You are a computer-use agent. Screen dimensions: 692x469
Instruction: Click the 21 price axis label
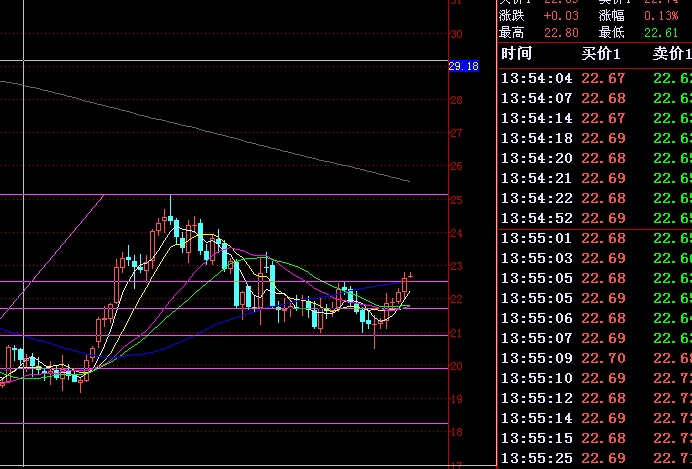pyautogui.click(x=456, y=333)
